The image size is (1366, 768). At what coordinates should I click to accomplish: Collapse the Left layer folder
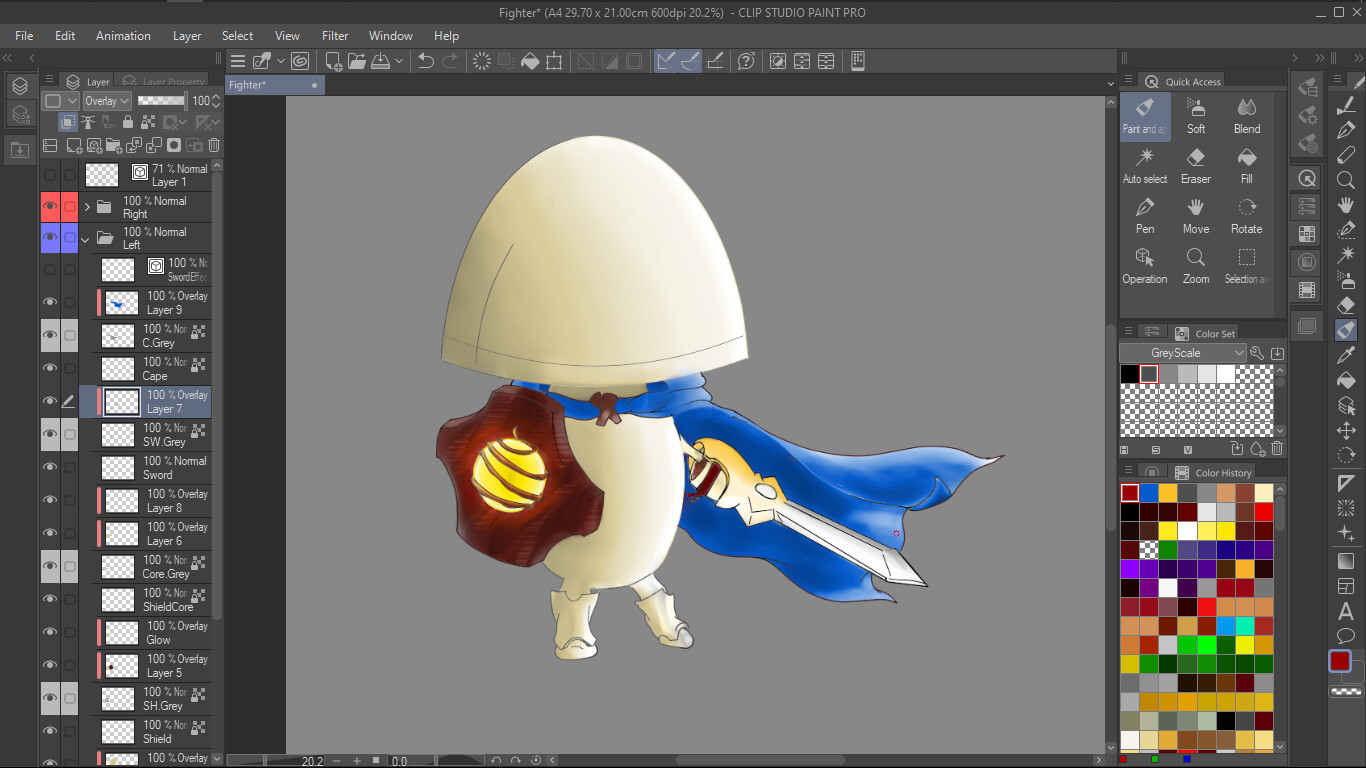pos(84,238)
